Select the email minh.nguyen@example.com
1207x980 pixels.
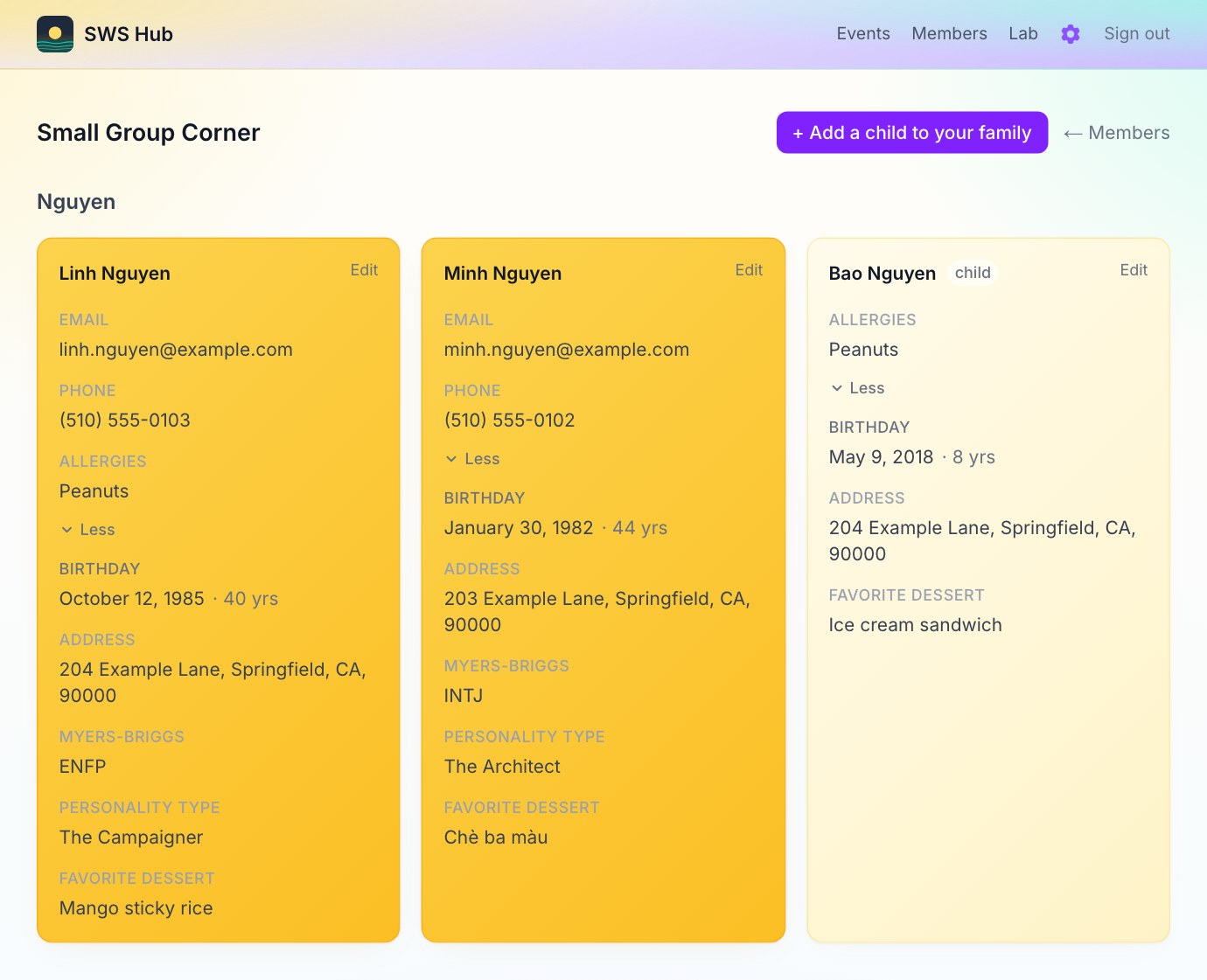pyautogui.click(x=567, y=350)
